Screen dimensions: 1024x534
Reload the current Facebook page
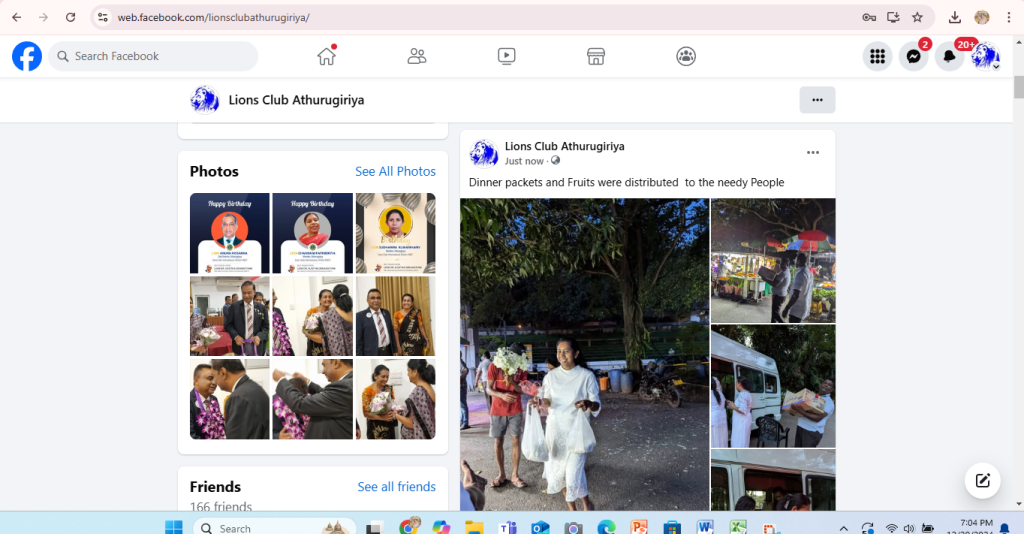[x=71, y=18]
